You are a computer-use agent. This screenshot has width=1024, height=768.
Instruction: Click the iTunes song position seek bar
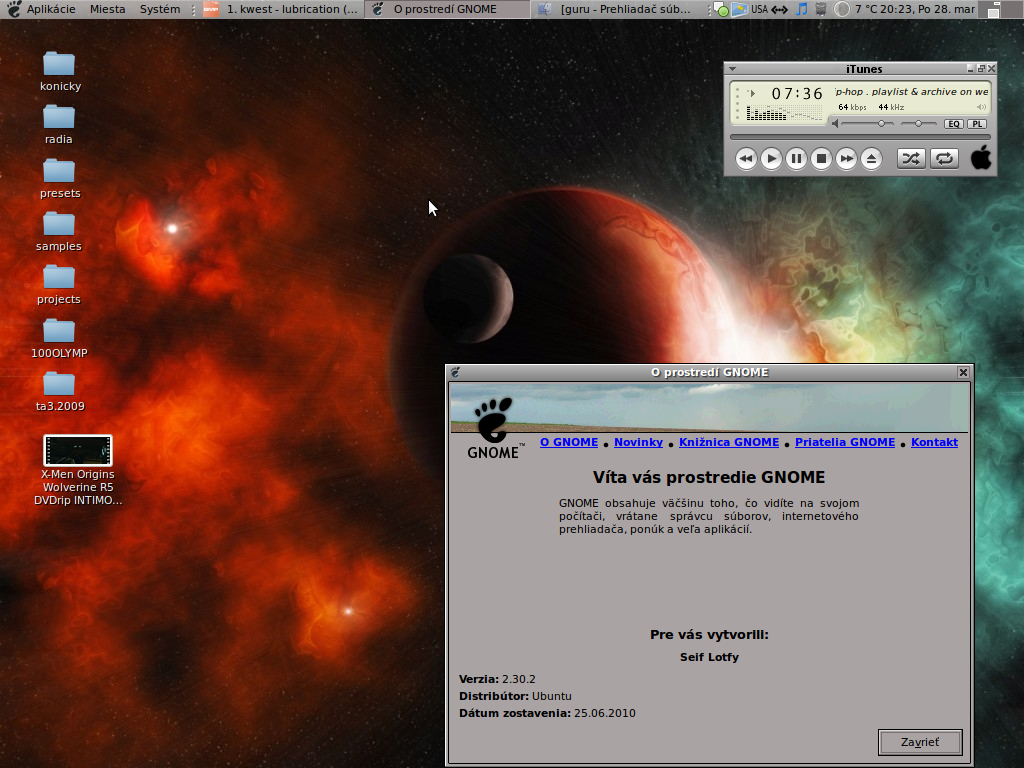click(860, 137)
